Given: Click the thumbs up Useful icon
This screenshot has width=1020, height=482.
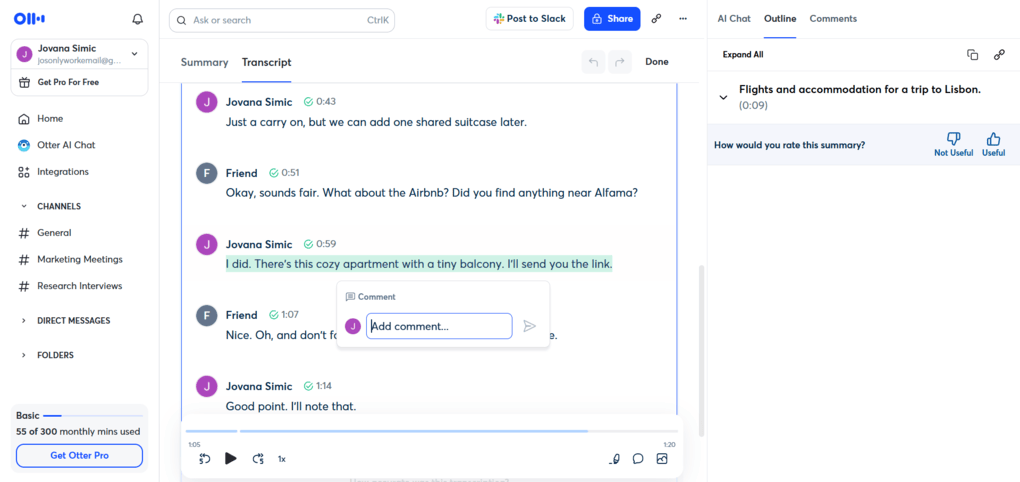Looking at the screenshot, I should [x=993, y=140].
